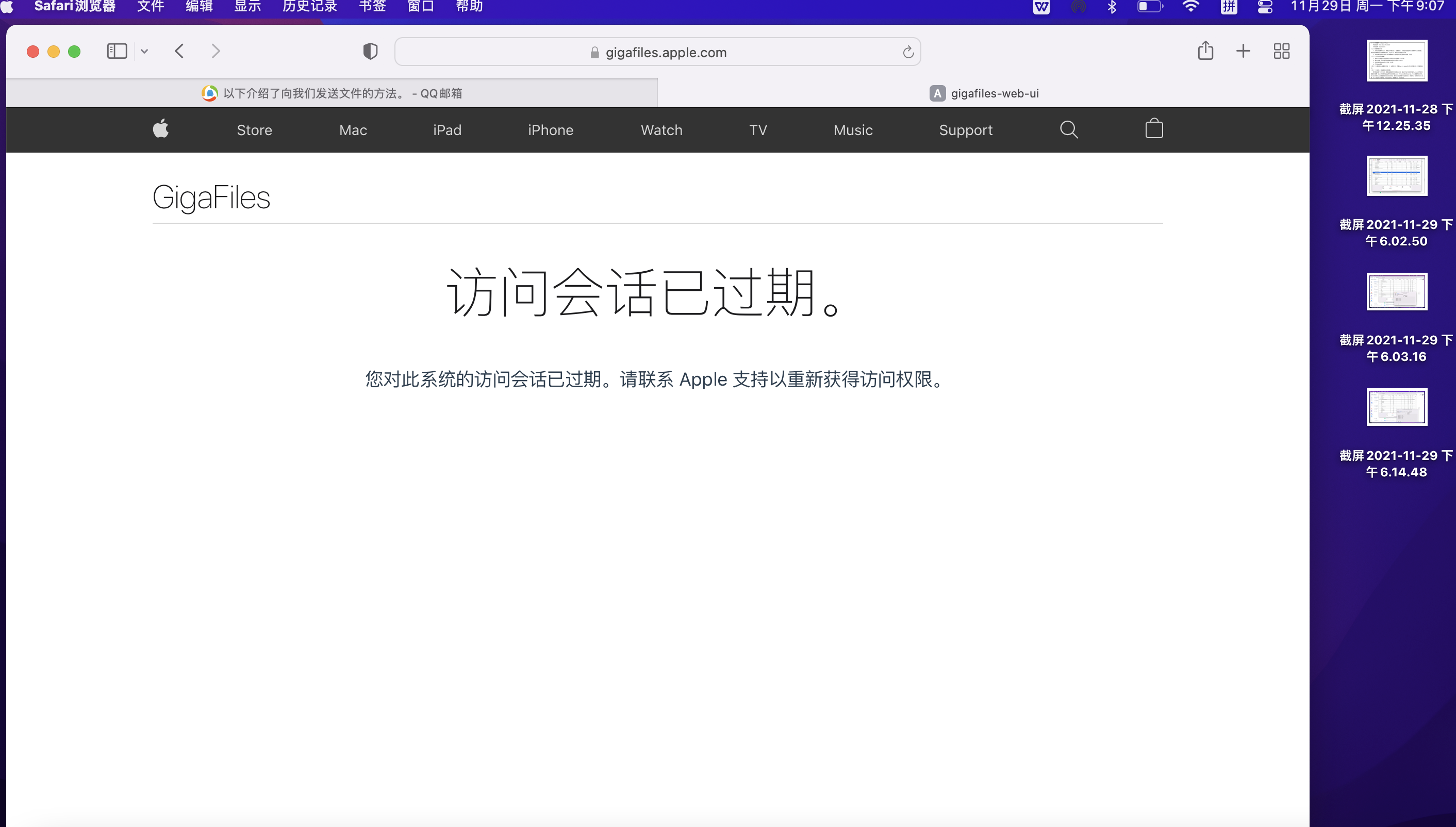Viewport: 1456px width, 827px height.
Task: Reload the page with the refresh icon
Action: point(908,52)
